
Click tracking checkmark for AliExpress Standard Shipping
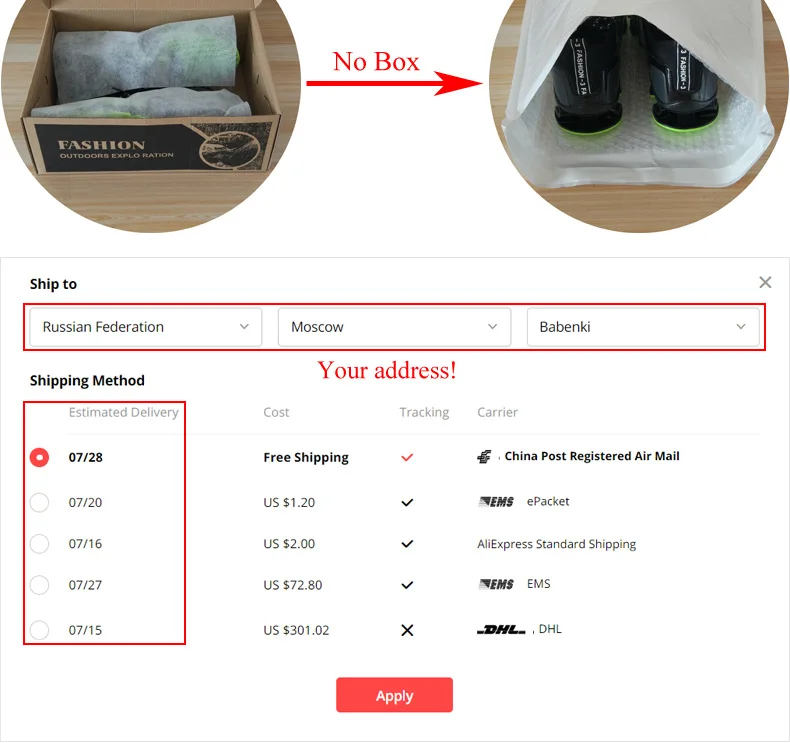point(407,544)
